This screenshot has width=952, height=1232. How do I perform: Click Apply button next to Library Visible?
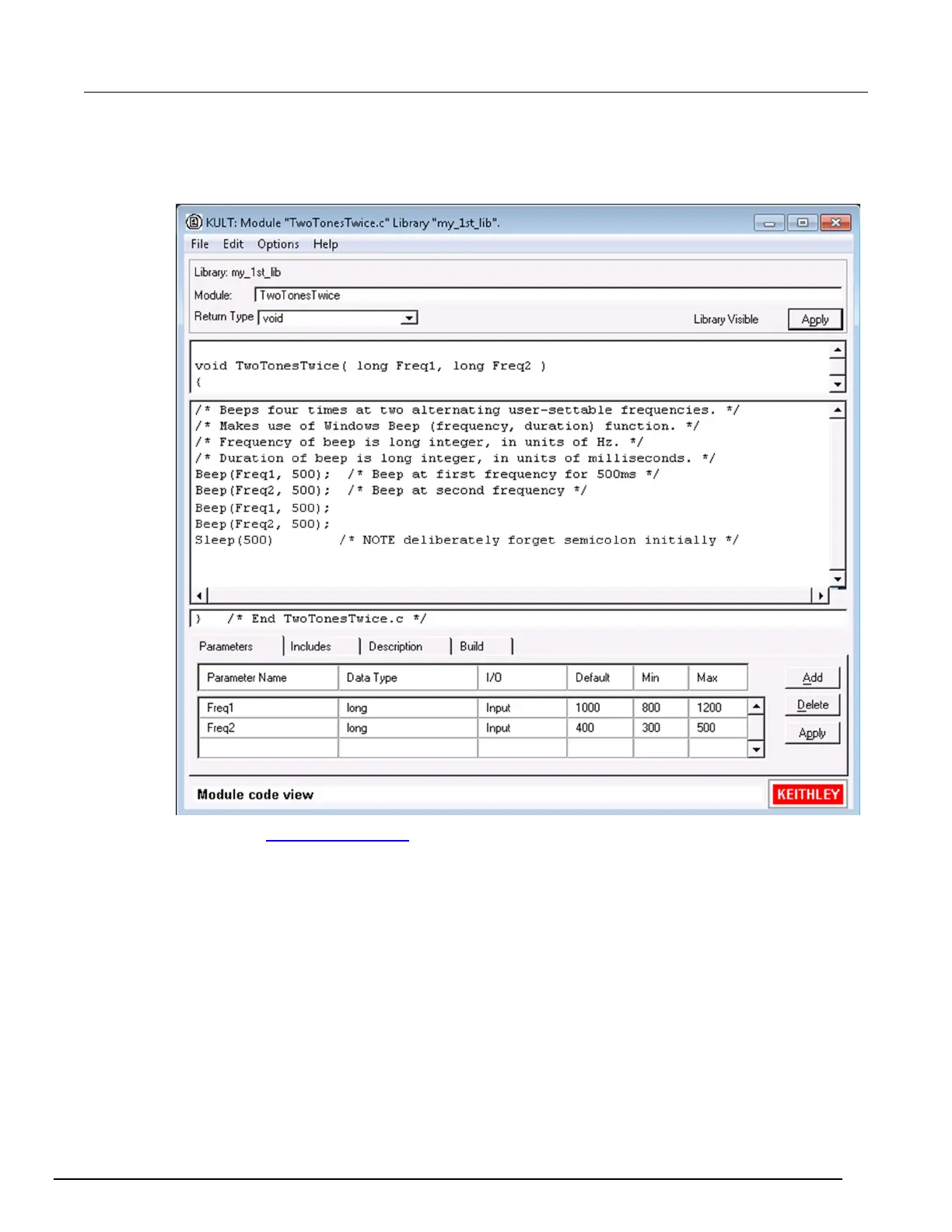tap(815, 320)
